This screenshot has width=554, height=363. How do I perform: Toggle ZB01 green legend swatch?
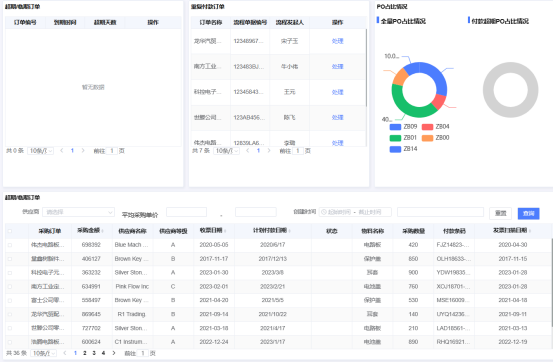tap(395, 138)
